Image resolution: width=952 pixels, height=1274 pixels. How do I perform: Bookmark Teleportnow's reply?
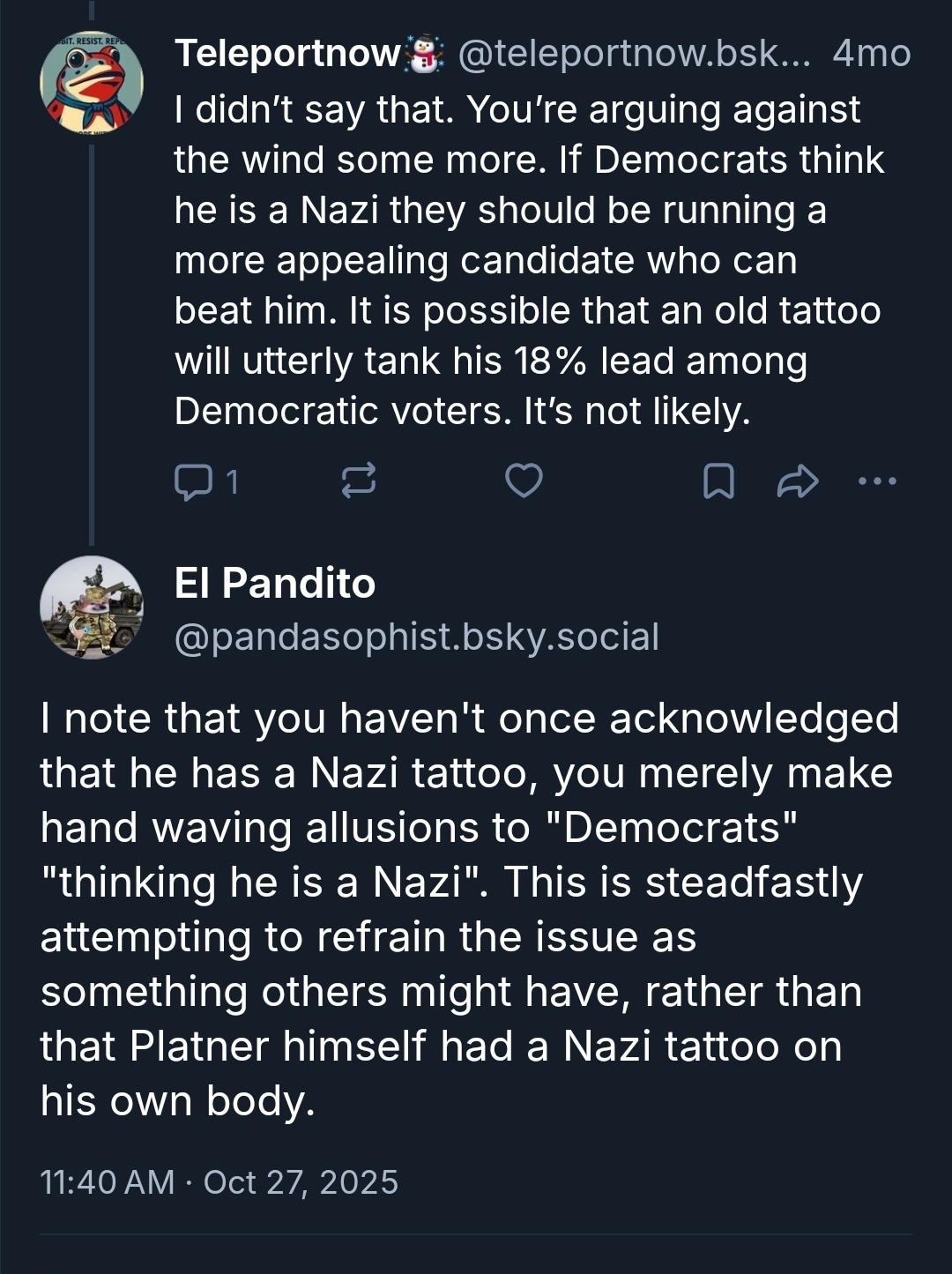[718, 481]
